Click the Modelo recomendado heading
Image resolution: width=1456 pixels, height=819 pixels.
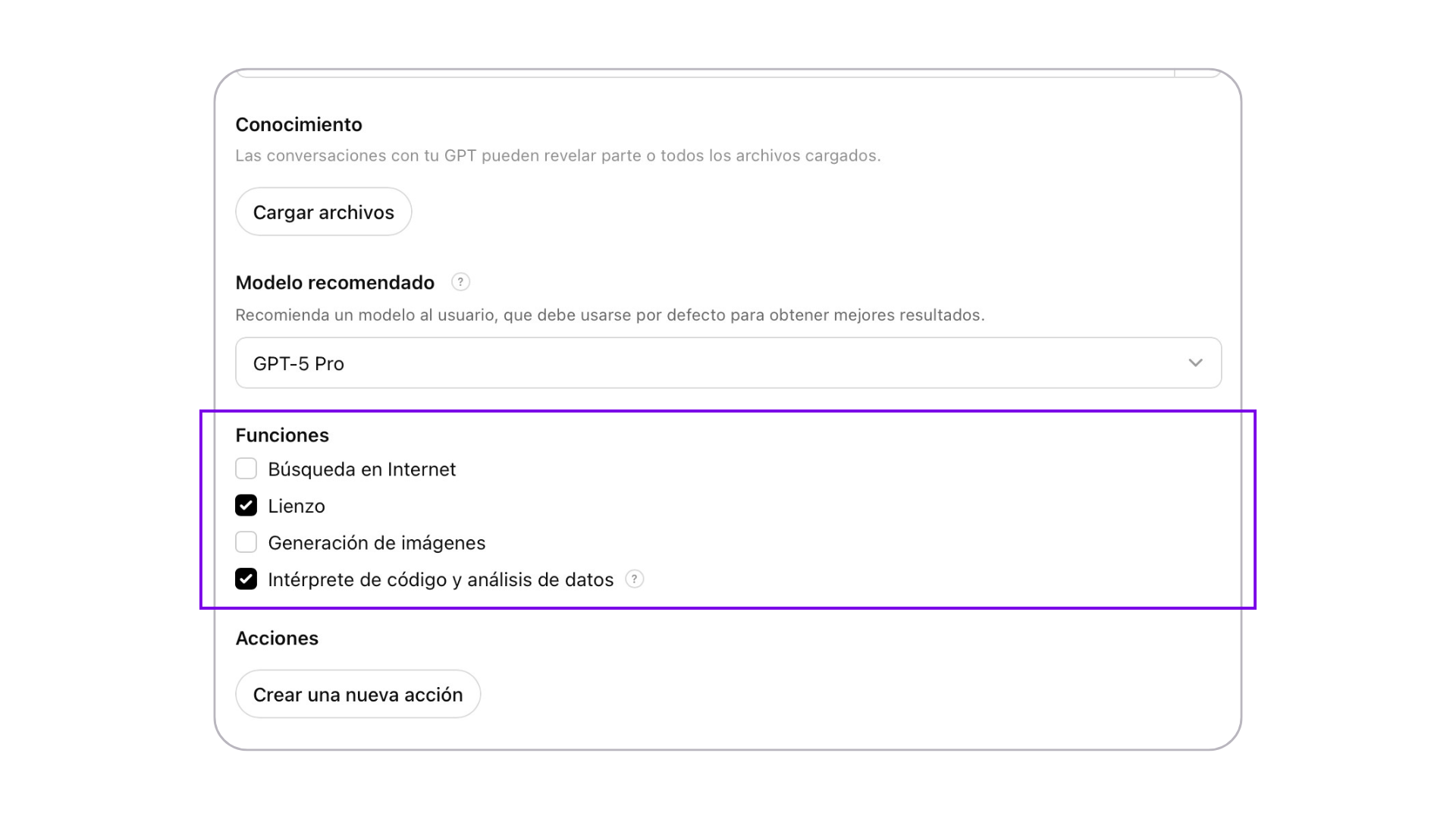(334, 283)
